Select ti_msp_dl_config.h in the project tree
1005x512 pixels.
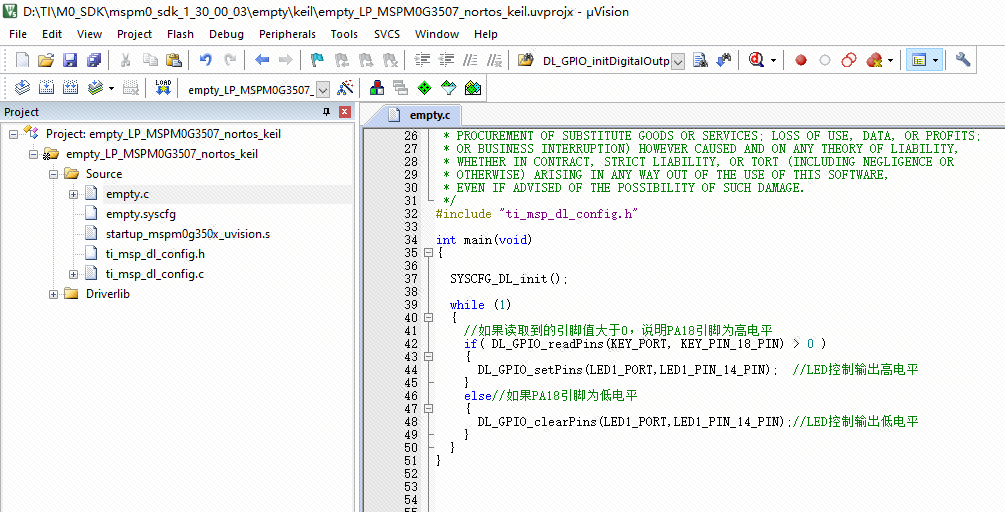coord(155,254)
